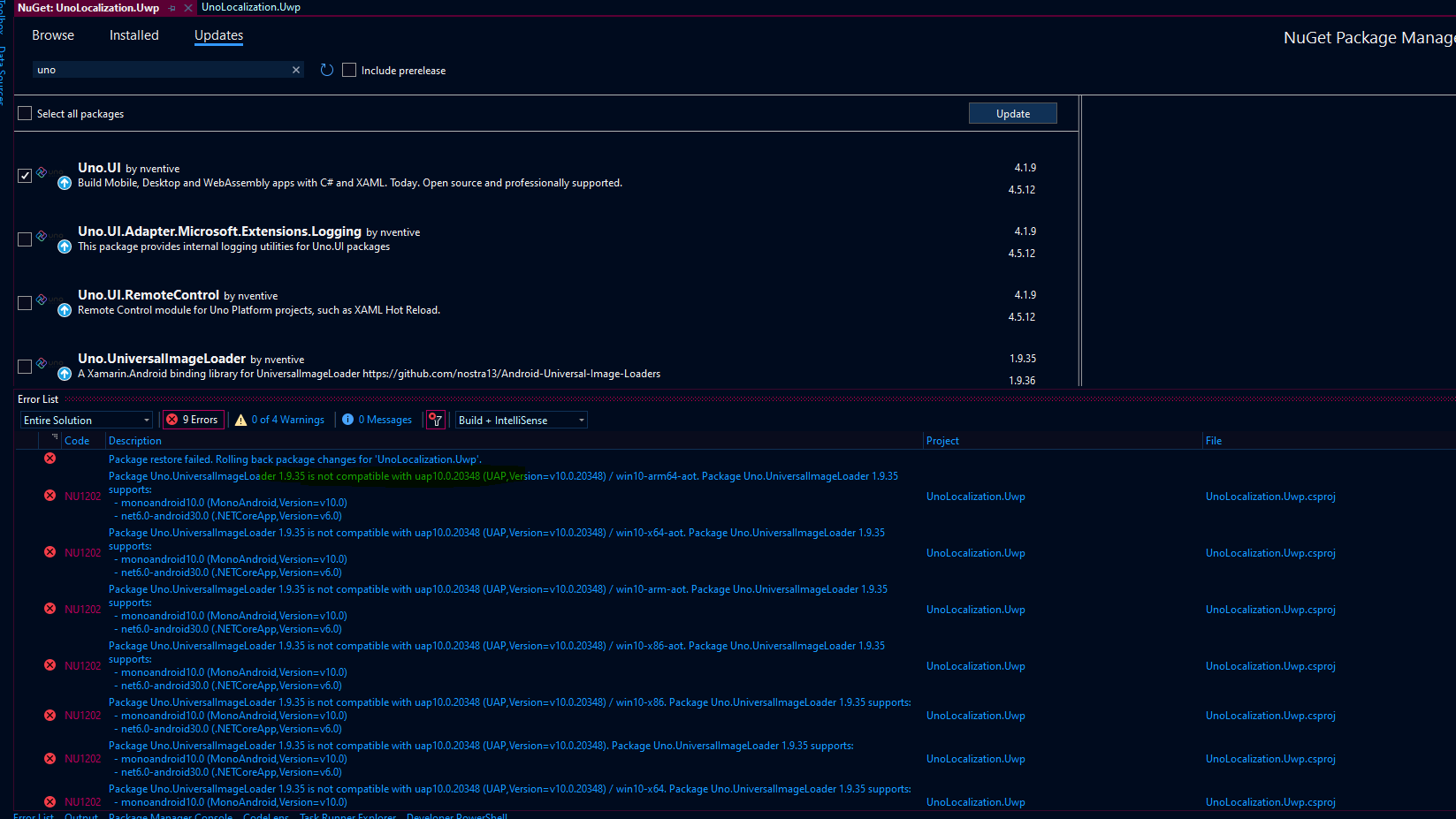Toggle the 'Include prerelease' checkbox

click(x=349, y=70)
